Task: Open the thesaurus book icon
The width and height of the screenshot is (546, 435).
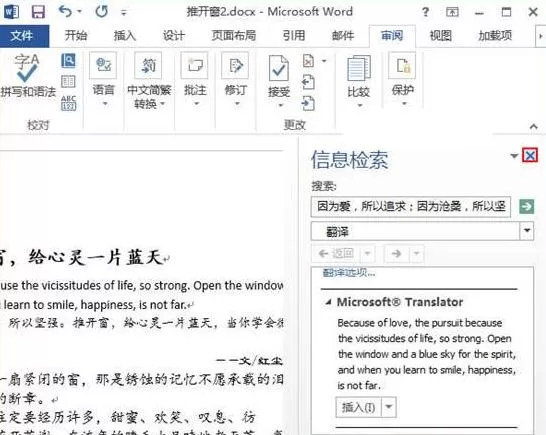Action: coord(68,82)
